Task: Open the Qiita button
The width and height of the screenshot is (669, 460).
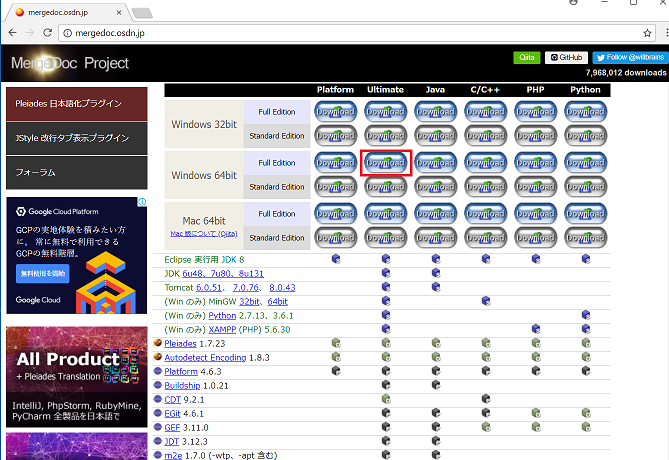Action: pyautogui.click(x=527, y=57)
